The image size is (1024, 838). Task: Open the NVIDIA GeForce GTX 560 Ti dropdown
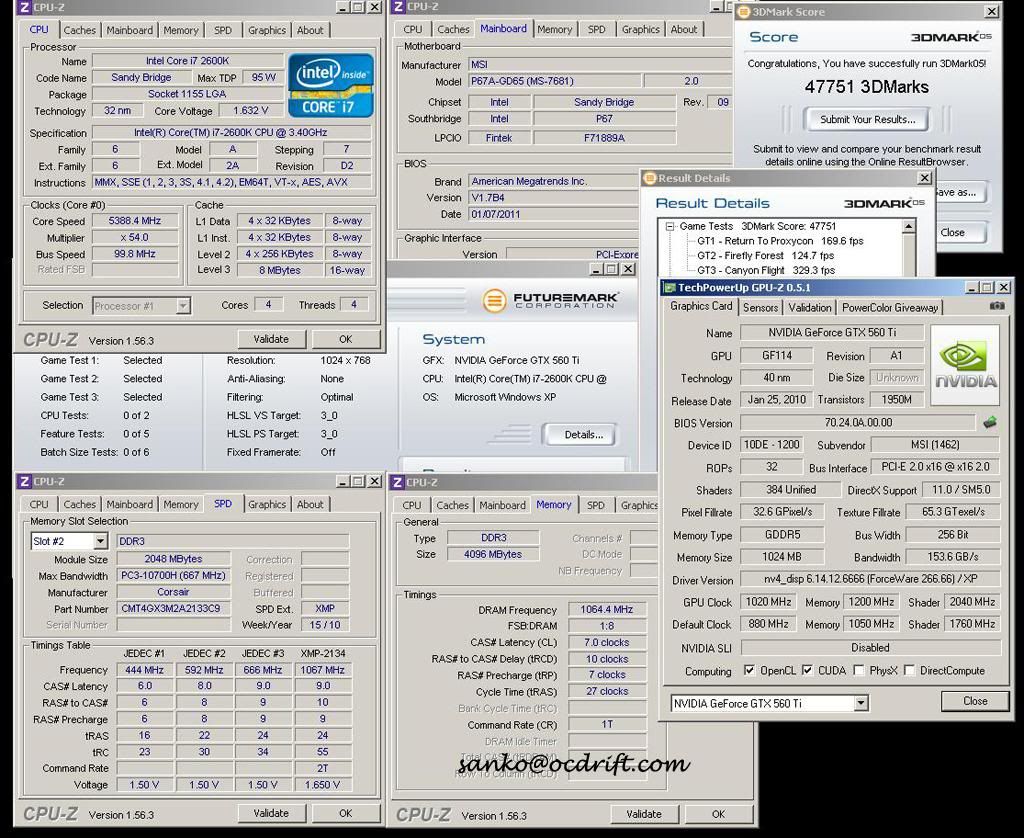tap(860, 703)
